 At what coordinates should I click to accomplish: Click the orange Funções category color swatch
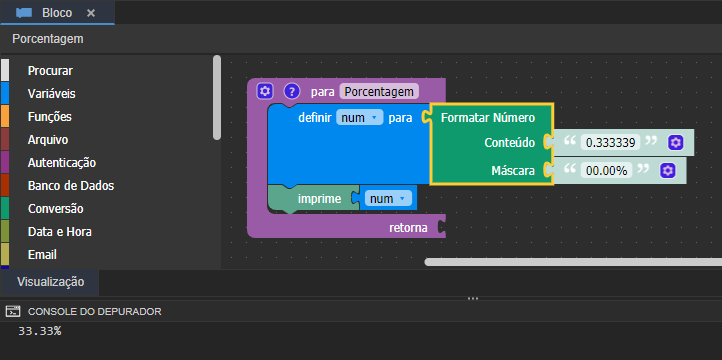point(5,117)
